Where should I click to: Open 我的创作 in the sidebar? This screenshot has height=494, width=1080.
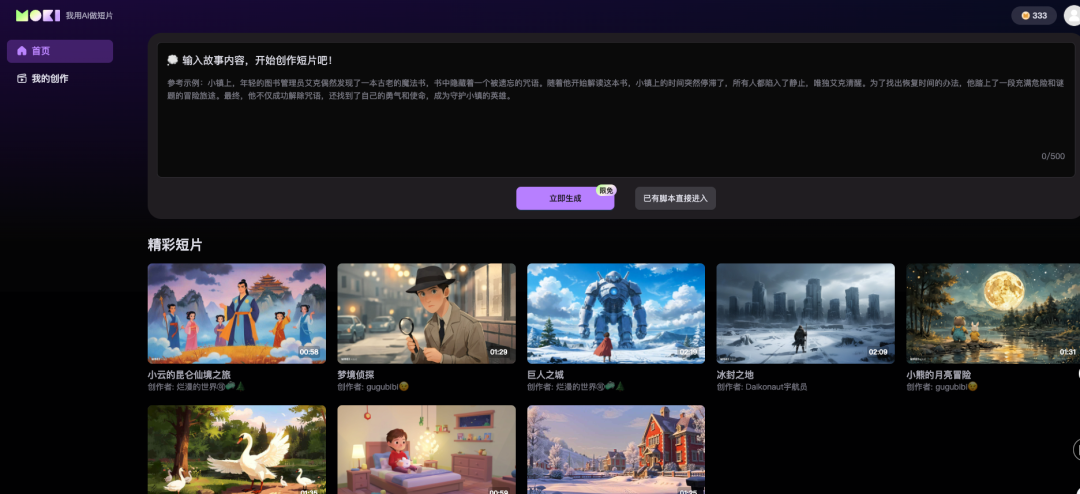point(60,79)
